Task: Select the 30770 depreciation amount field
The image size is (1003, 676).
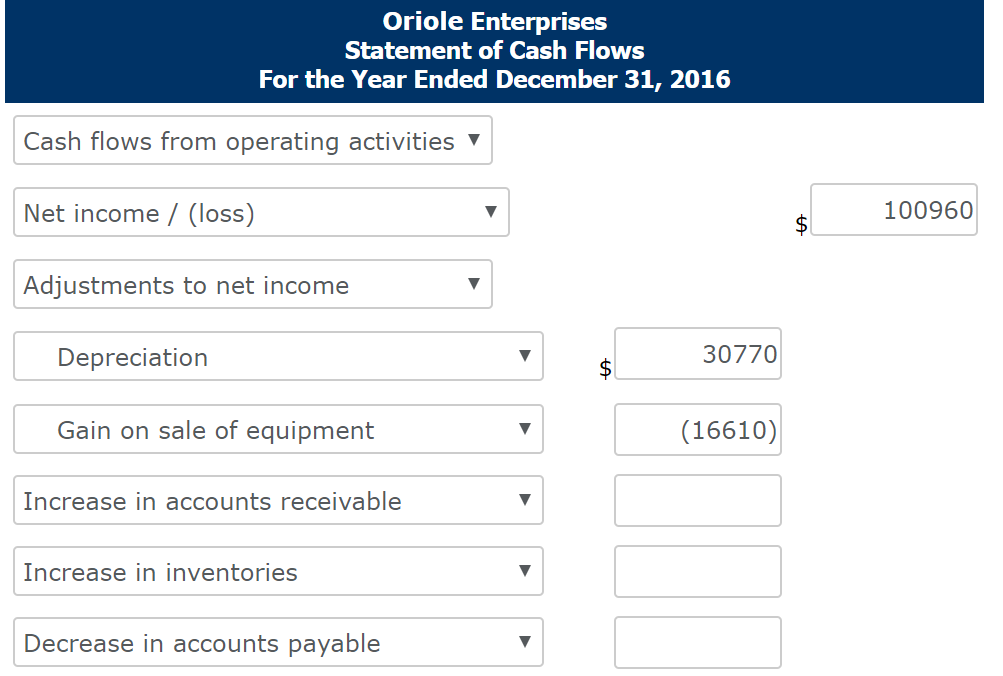Action: [x=697, y=353]
